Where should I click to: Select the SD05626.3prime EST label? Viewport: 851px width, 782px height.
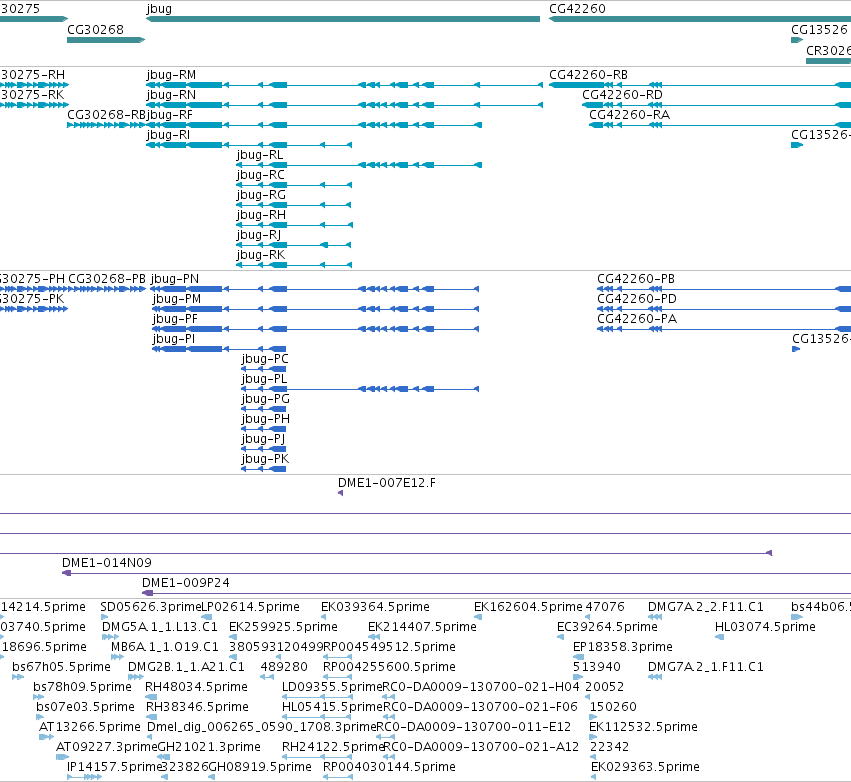point(150,607)
